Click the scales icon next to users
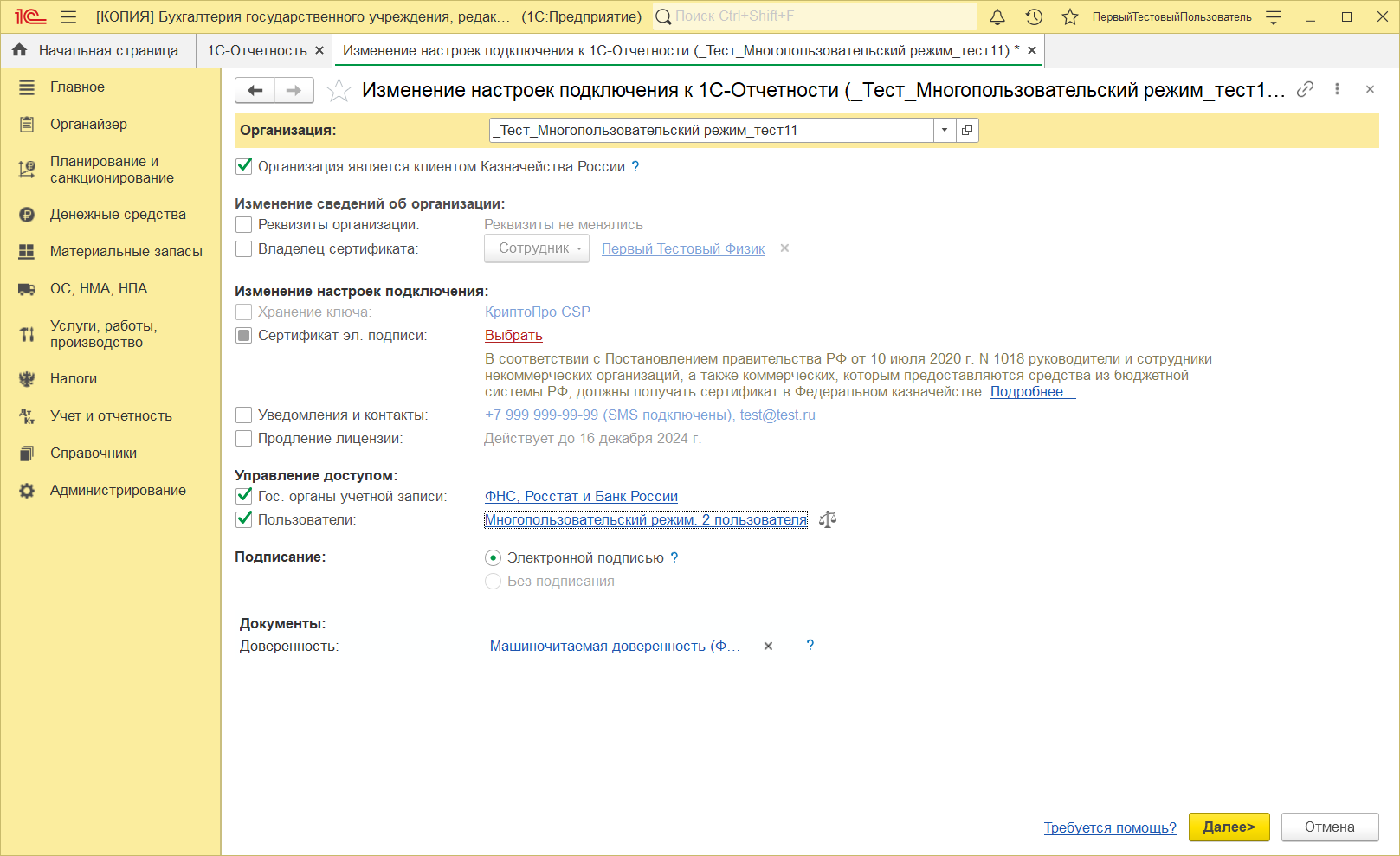Viewport: 1400px width, 856px height. click(828, 519)
